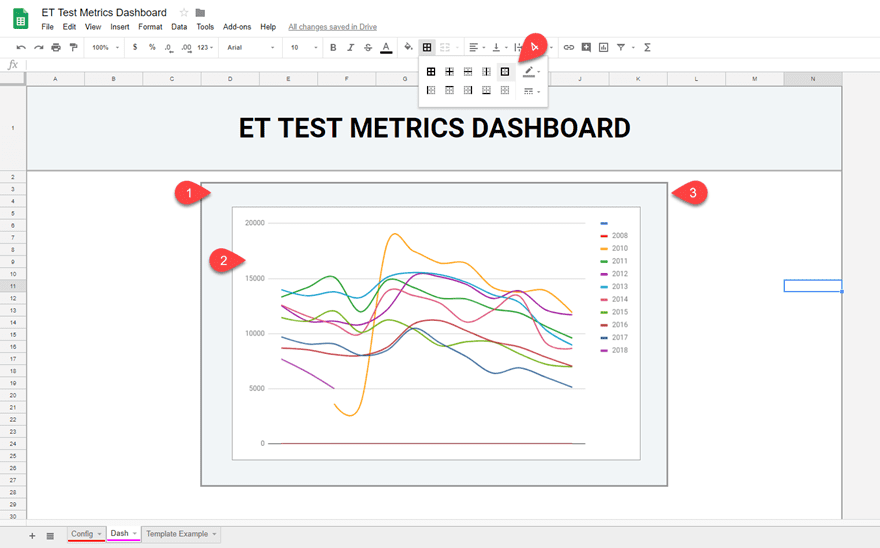The image size is (880, 548).
Task: Toggle italic formatting
Action: [x=351, y=48]
